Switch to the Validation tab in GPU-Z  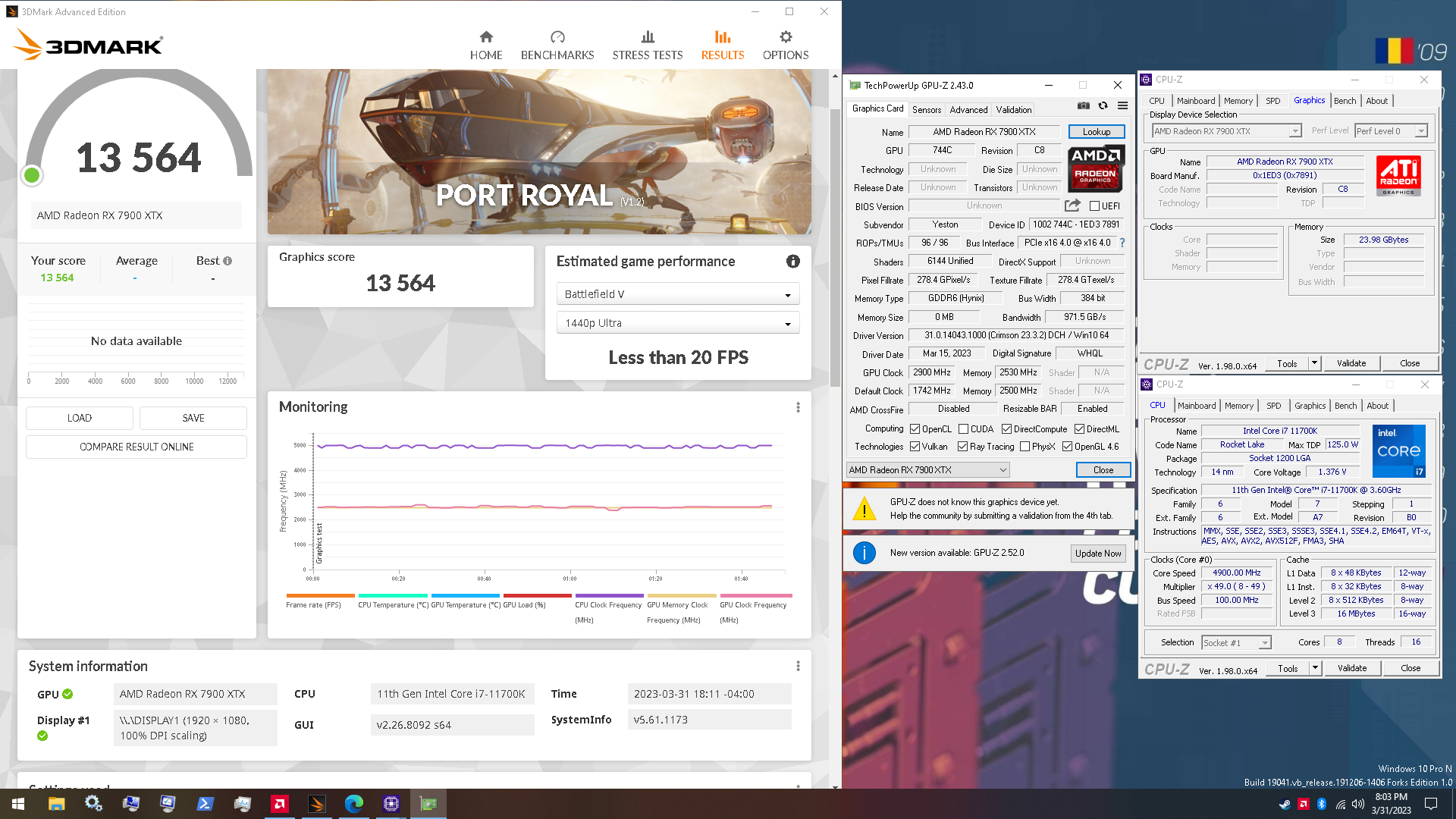click(1013, 110)
